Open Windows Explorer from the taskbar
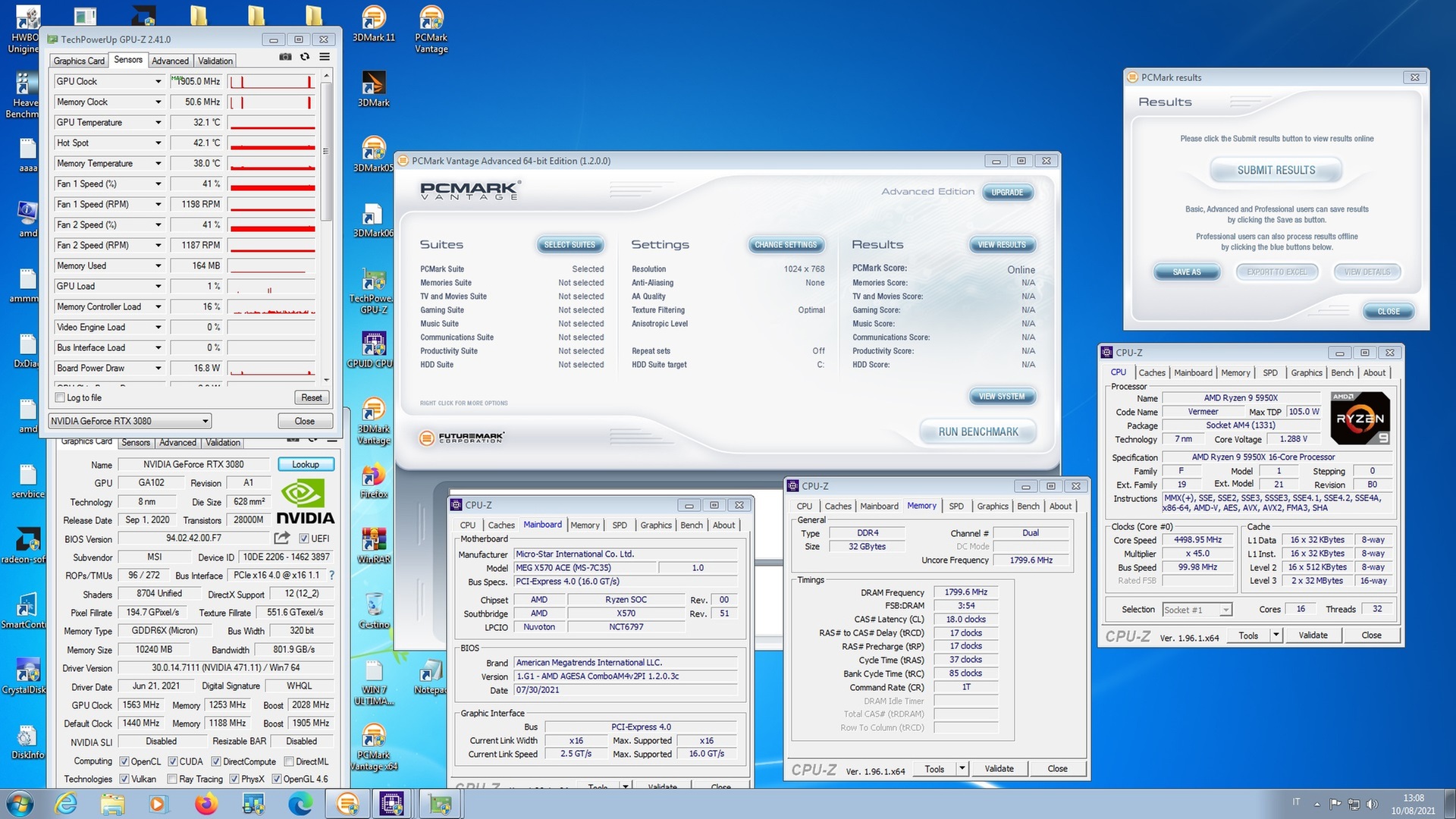The width and height of the screenshot is (1456, 819). (x=112, y=803)
